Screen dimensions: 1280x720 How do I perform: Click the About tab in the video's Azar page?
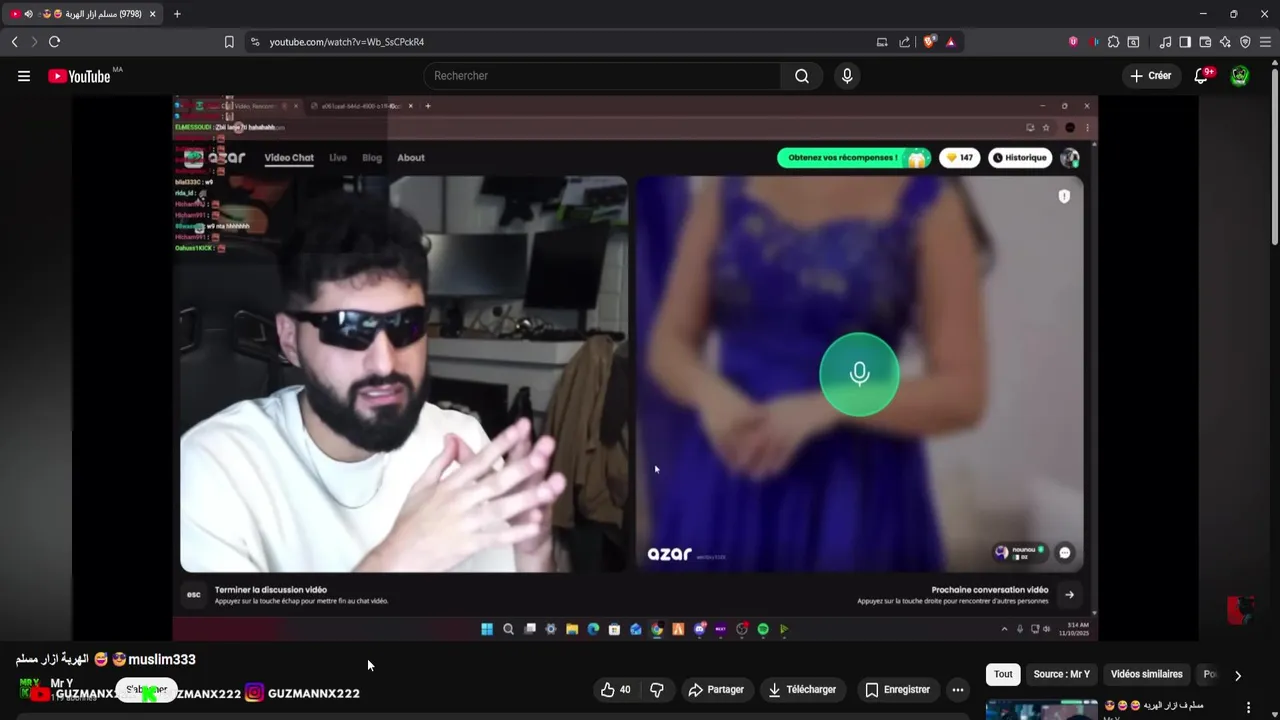click(x=411, y=158)
